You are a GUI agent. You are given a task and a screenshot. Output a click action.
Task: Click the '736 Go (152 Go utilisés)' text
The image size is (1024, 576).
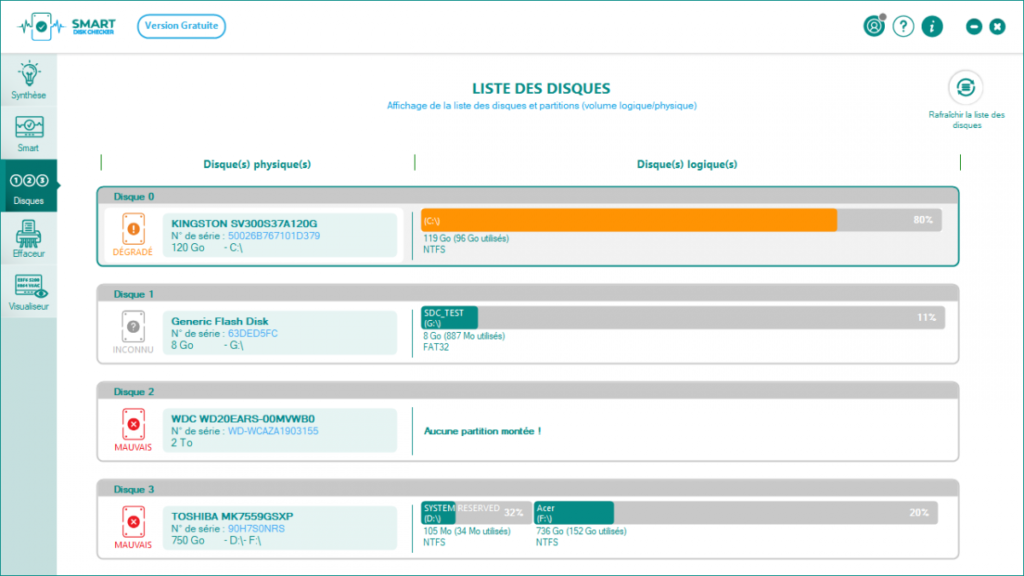pos(581,531)
